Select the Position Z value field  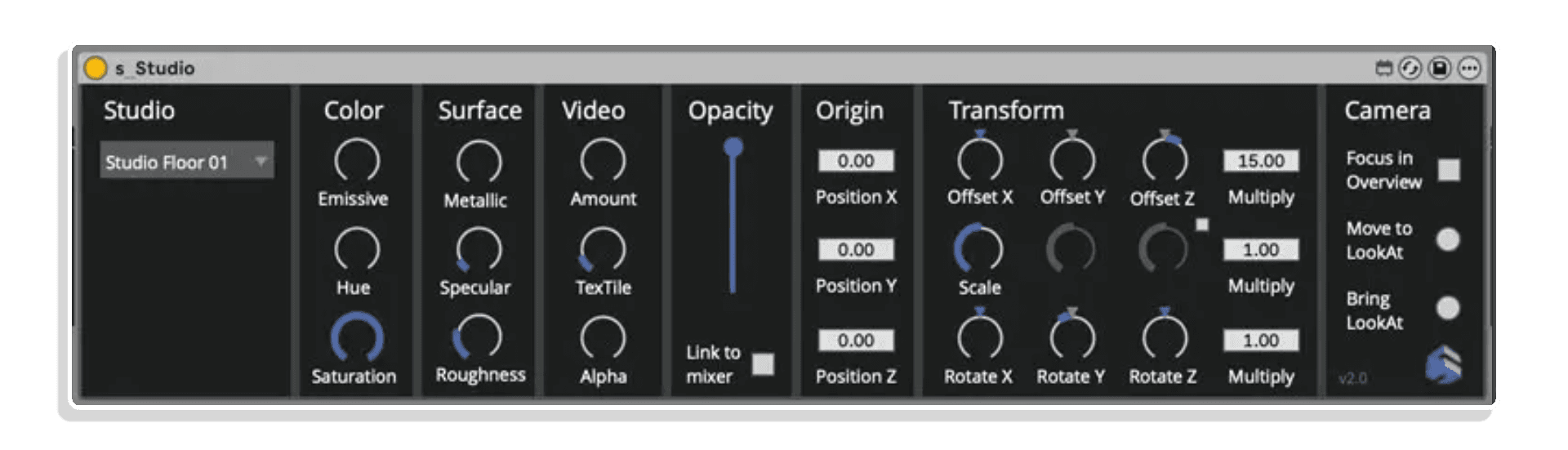coord(856,340)
